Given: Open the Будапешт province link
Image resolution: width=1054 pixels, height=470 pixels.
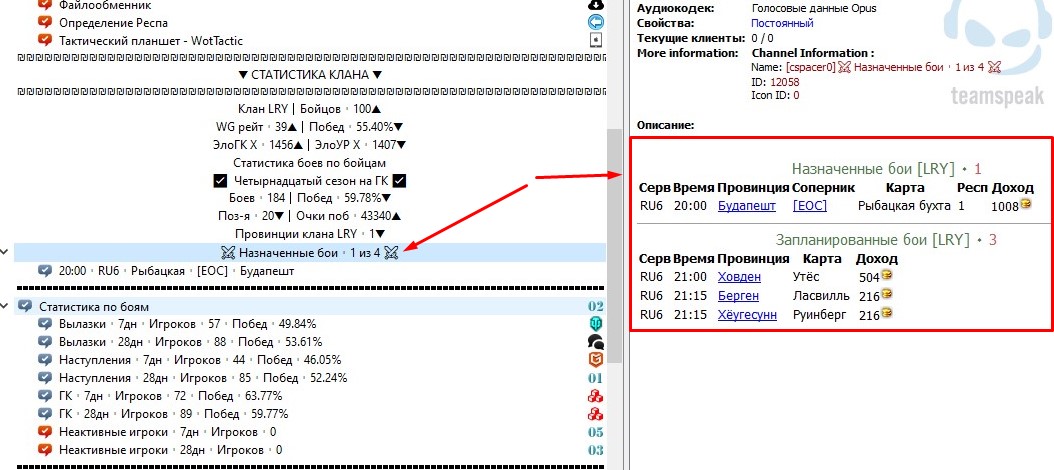Looking at the screenshot, I should click(739, 206).
